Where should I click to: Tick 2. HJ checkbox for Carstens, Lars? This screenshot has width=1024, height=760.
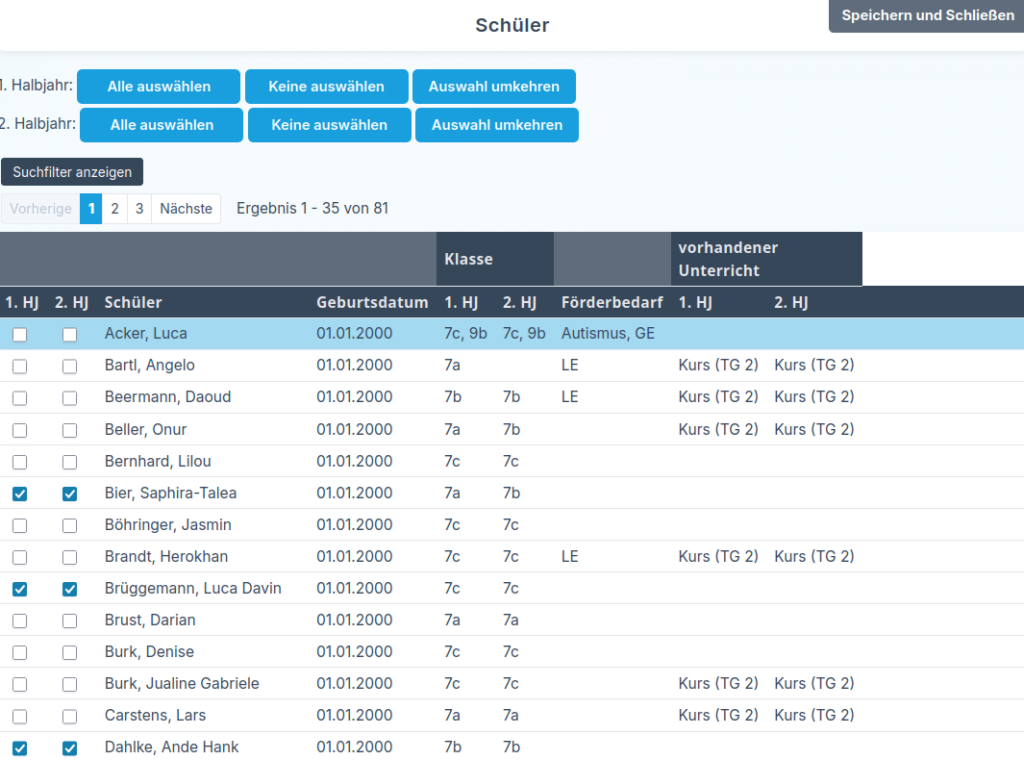[x=69, y=716]
